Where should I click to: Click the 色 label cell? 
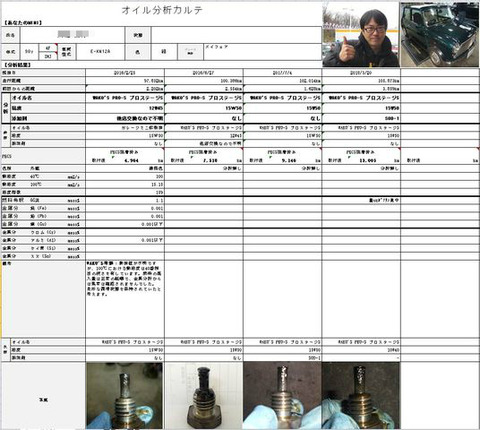[138, 52]
